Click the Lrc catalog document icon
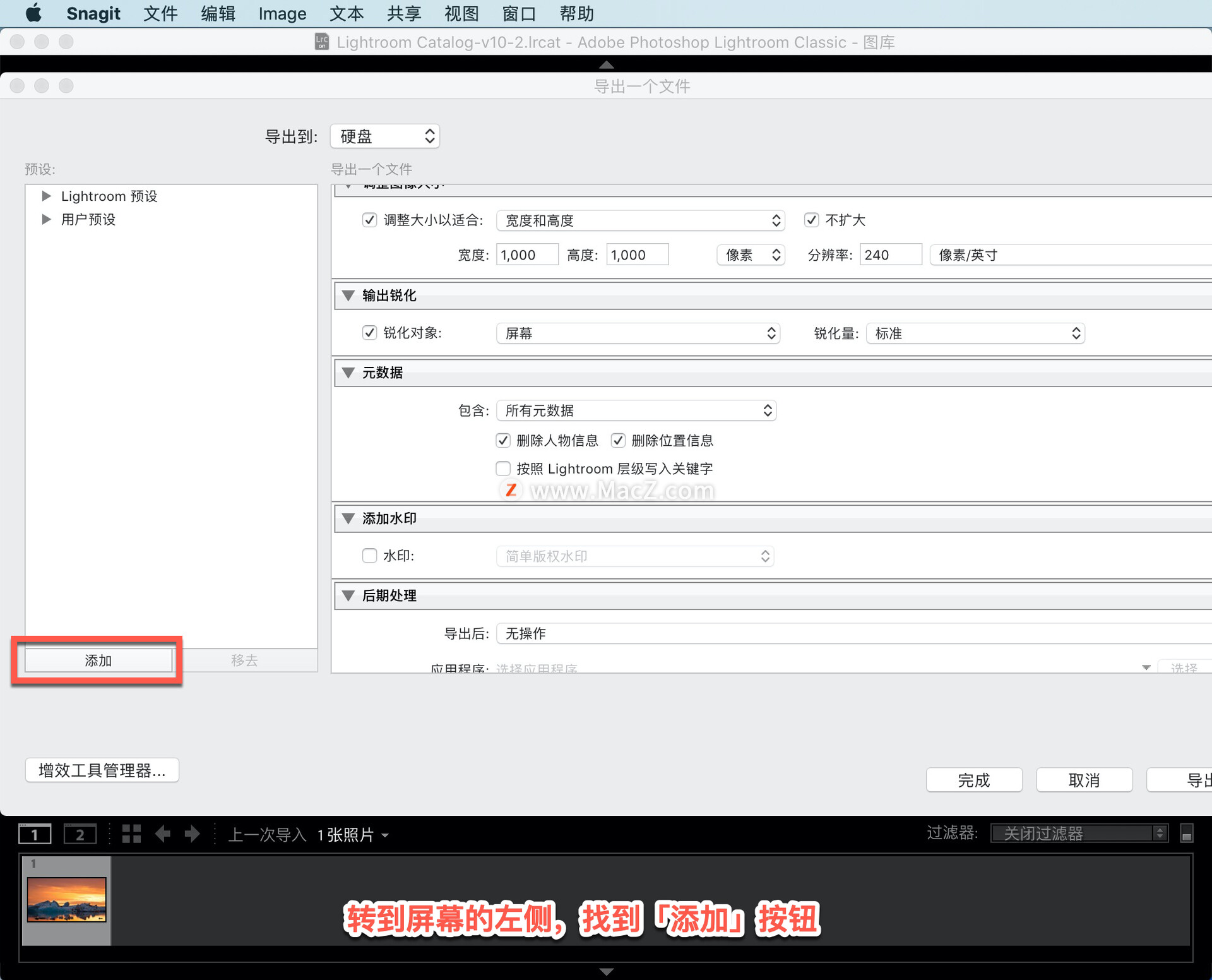The height and width of the screenshot is (980, 1212). tap(322, 42)
